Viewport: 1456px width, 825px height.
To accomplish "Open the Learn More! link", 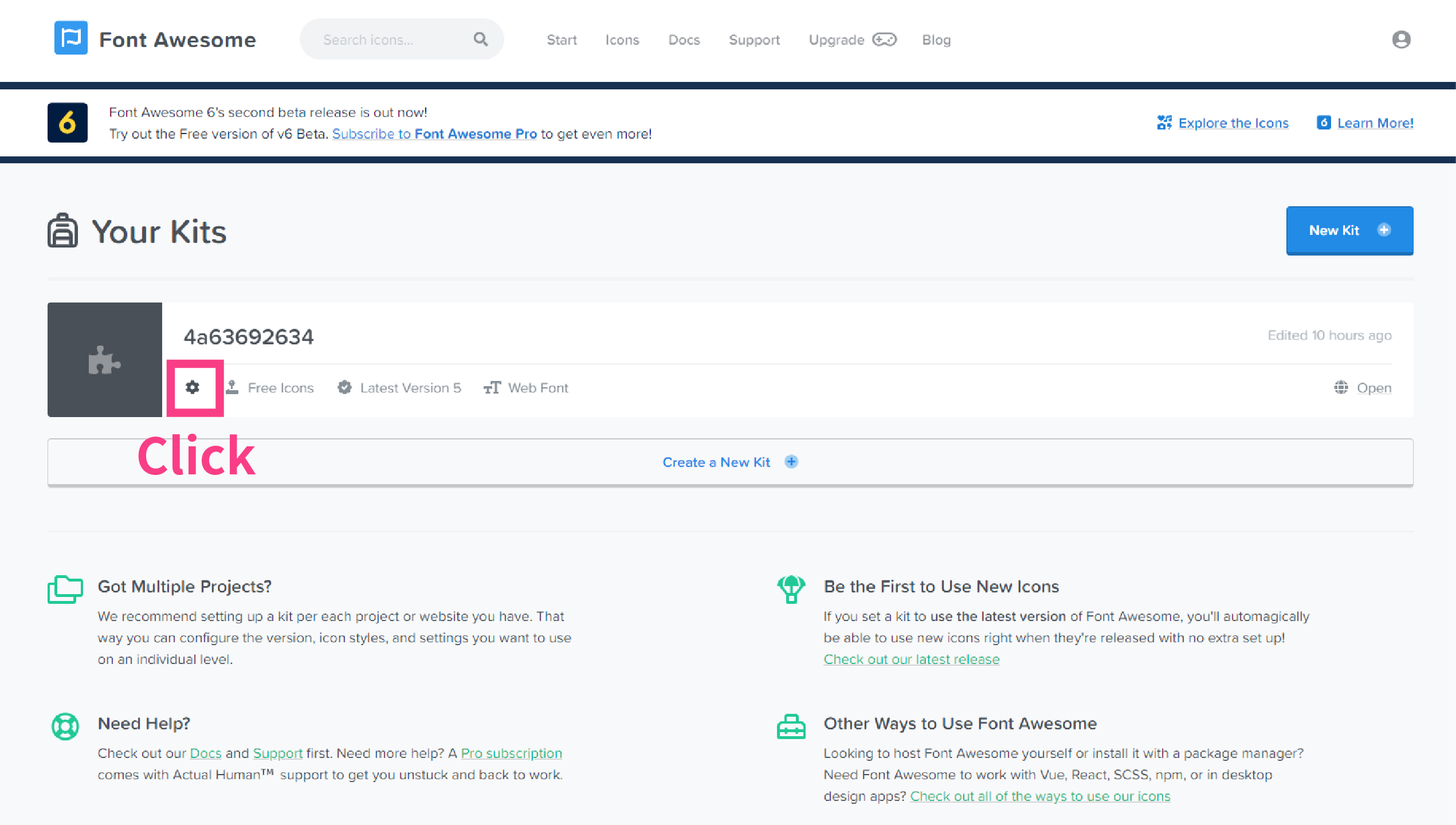I will coord(1375,123).
